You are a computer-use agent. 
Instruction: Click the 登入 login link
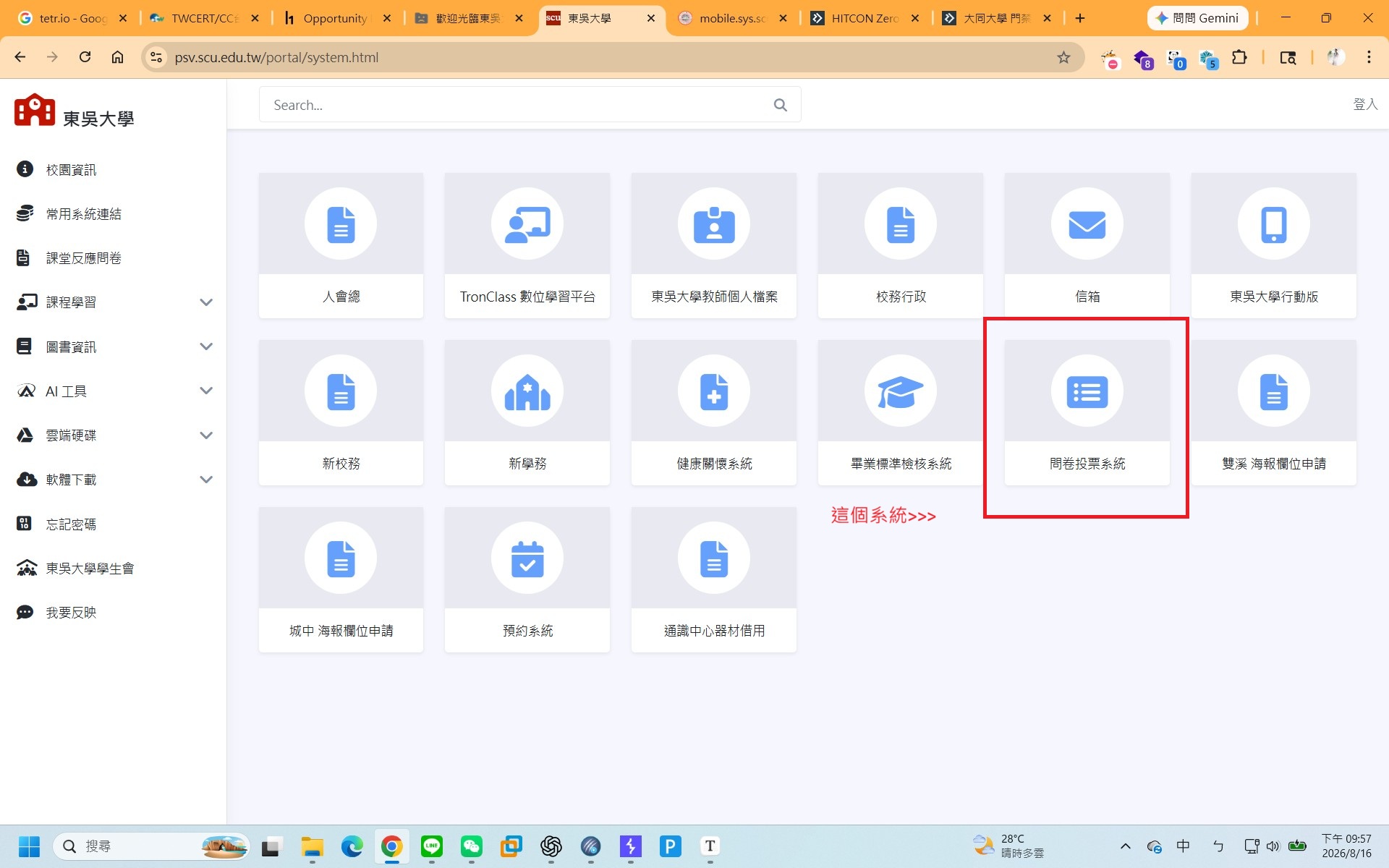tap(1365, 104)
